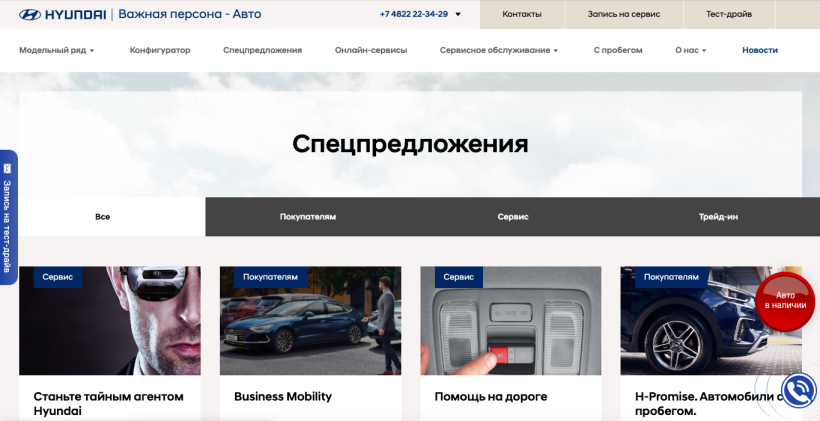Open the red Авто в наличии button
The width and height of the screenshot is (820, 421).
(785, 301)
